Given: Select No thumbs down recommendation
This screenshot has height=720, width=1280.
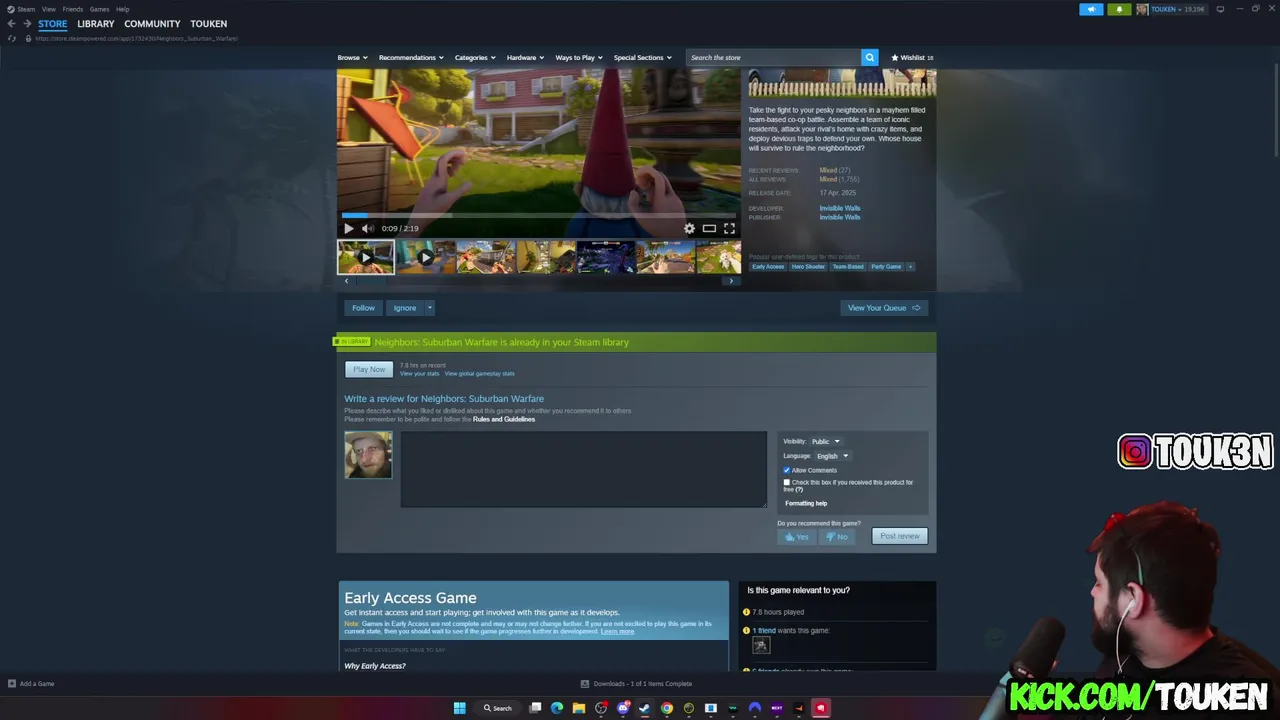Looking at the screenshot, I should click(836, 536).
